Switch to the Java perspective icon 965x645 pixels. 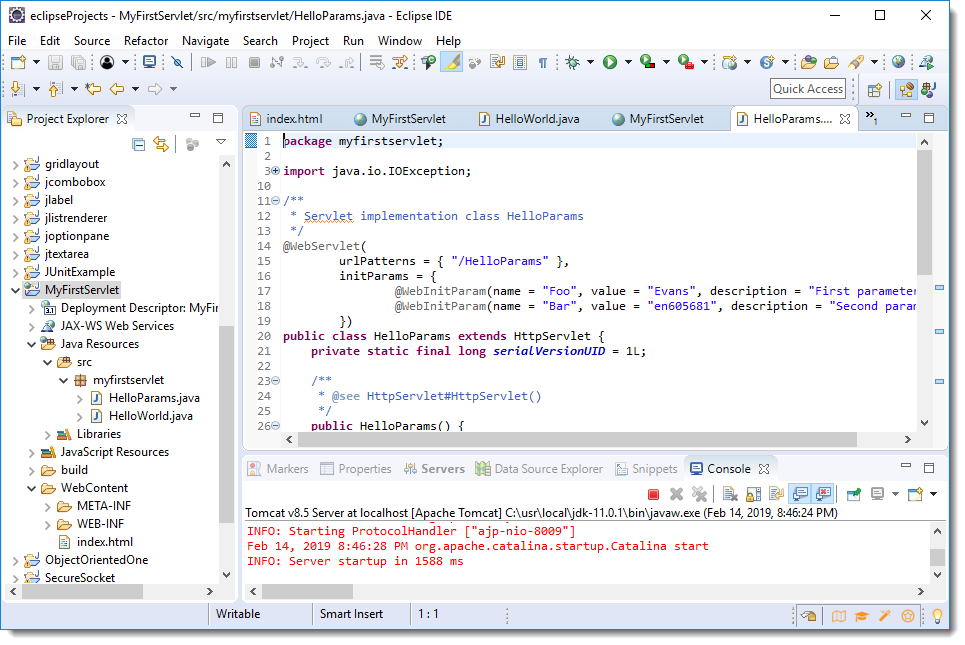[929, 89]
